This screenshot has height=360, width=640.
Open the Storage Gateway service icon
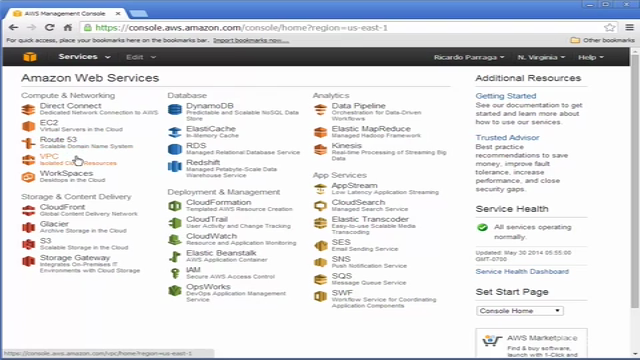pos(28,261)
